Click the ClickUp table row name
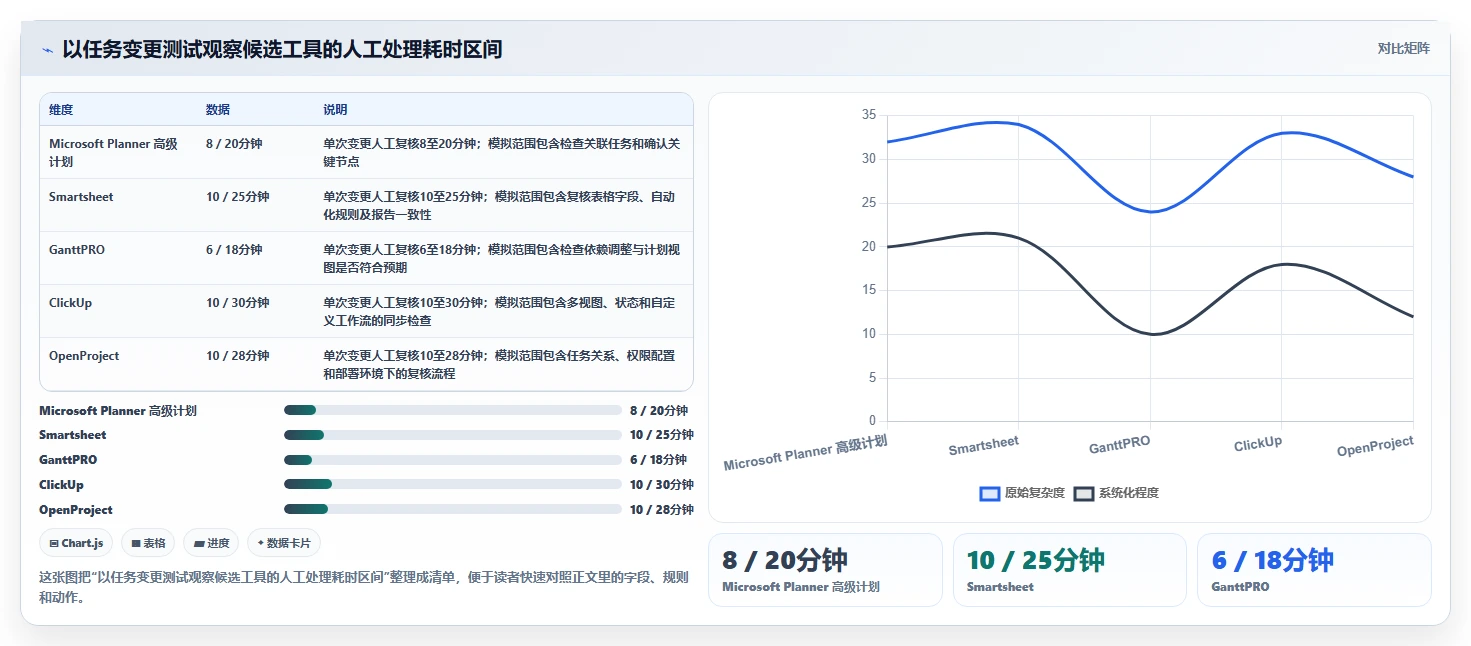Screen dimensions: 1471x646 tap(70, 303)
